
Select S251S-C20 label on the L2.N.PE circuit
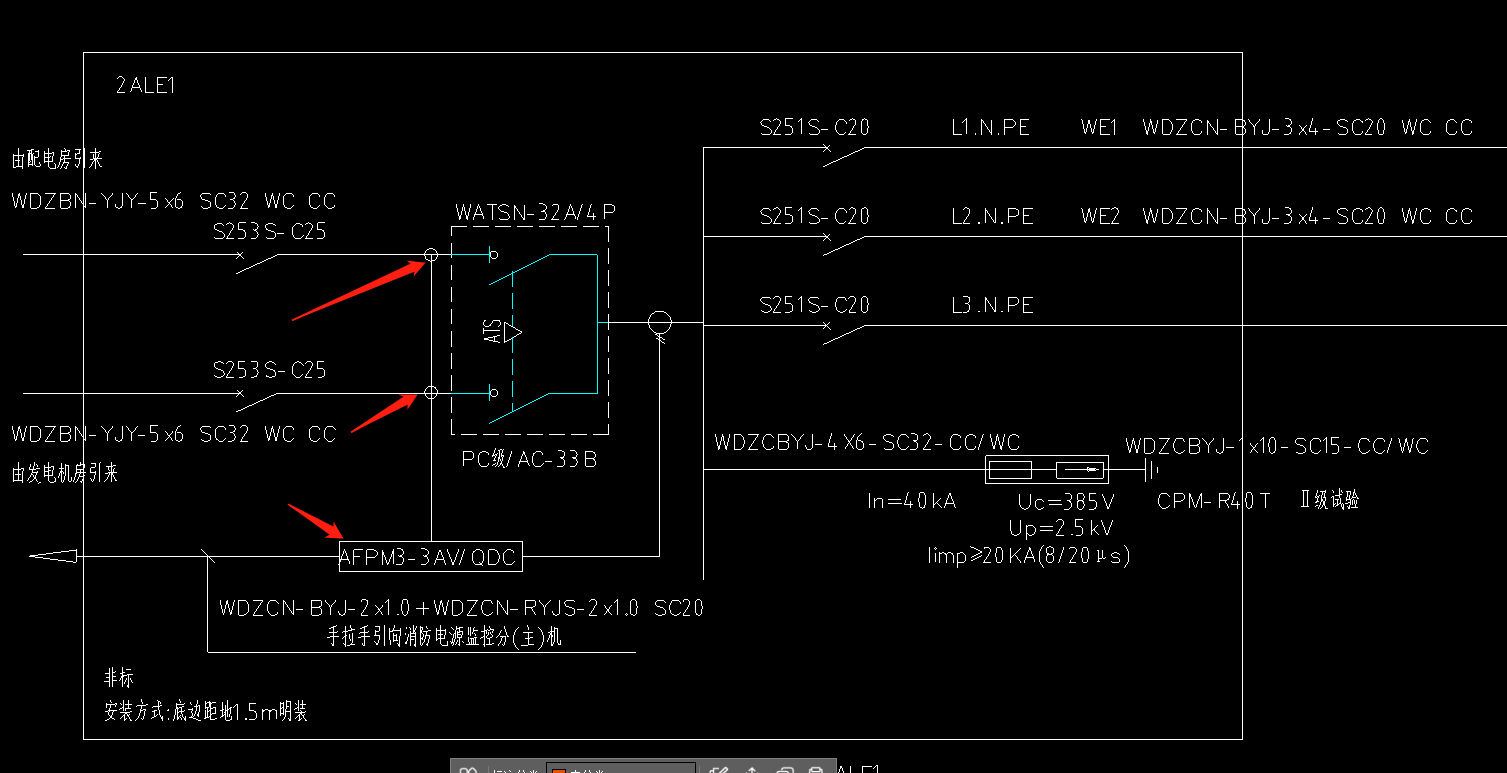[814, 216]
